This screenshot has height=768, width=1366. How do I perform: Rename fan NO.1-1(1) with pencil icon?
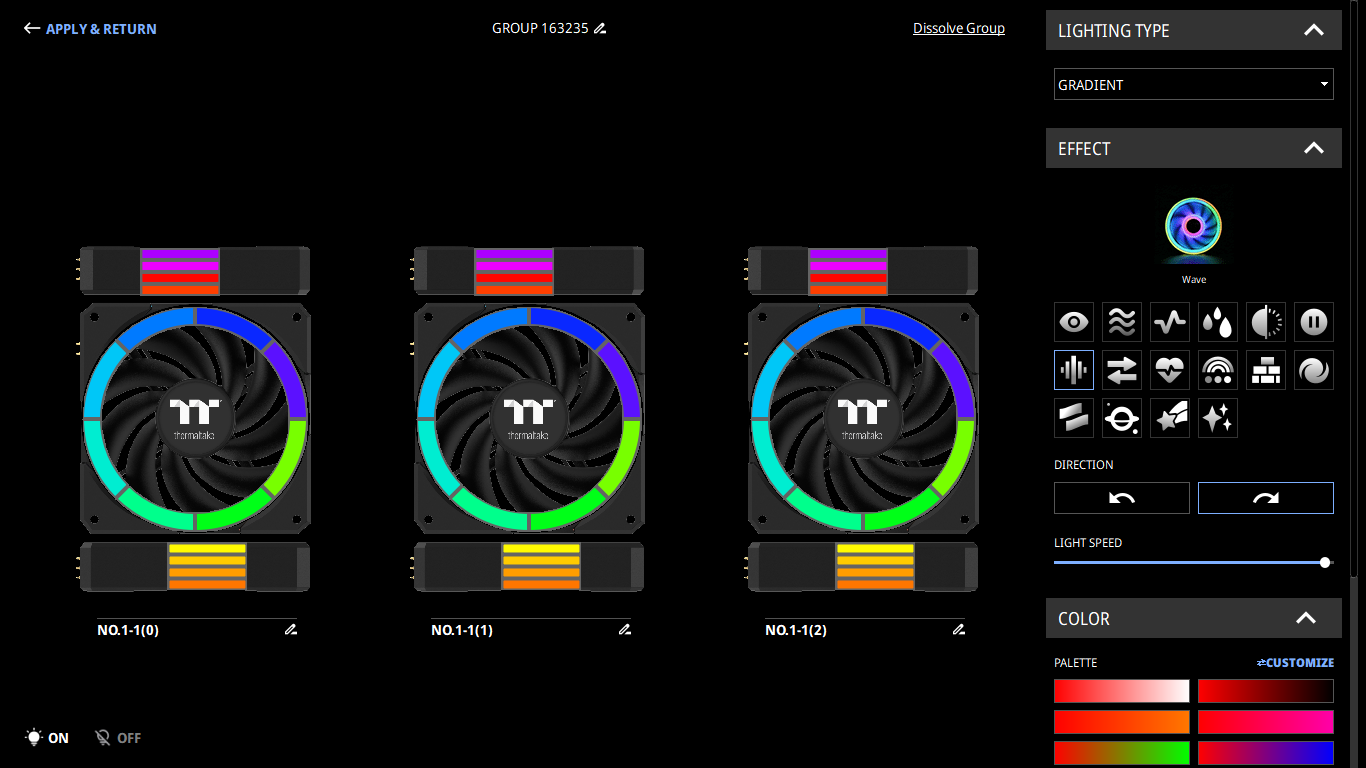tap(625, 630)
